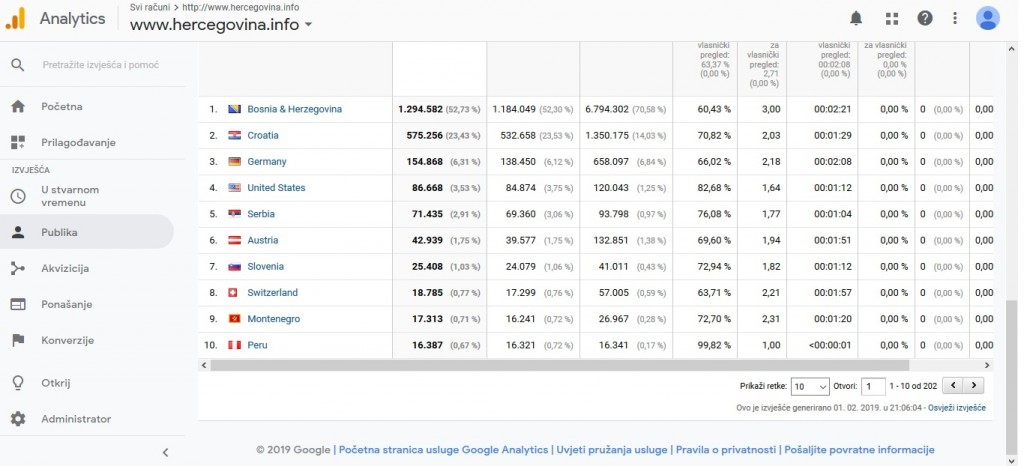Click the Osvježi izvješće link

coord(957,407)
